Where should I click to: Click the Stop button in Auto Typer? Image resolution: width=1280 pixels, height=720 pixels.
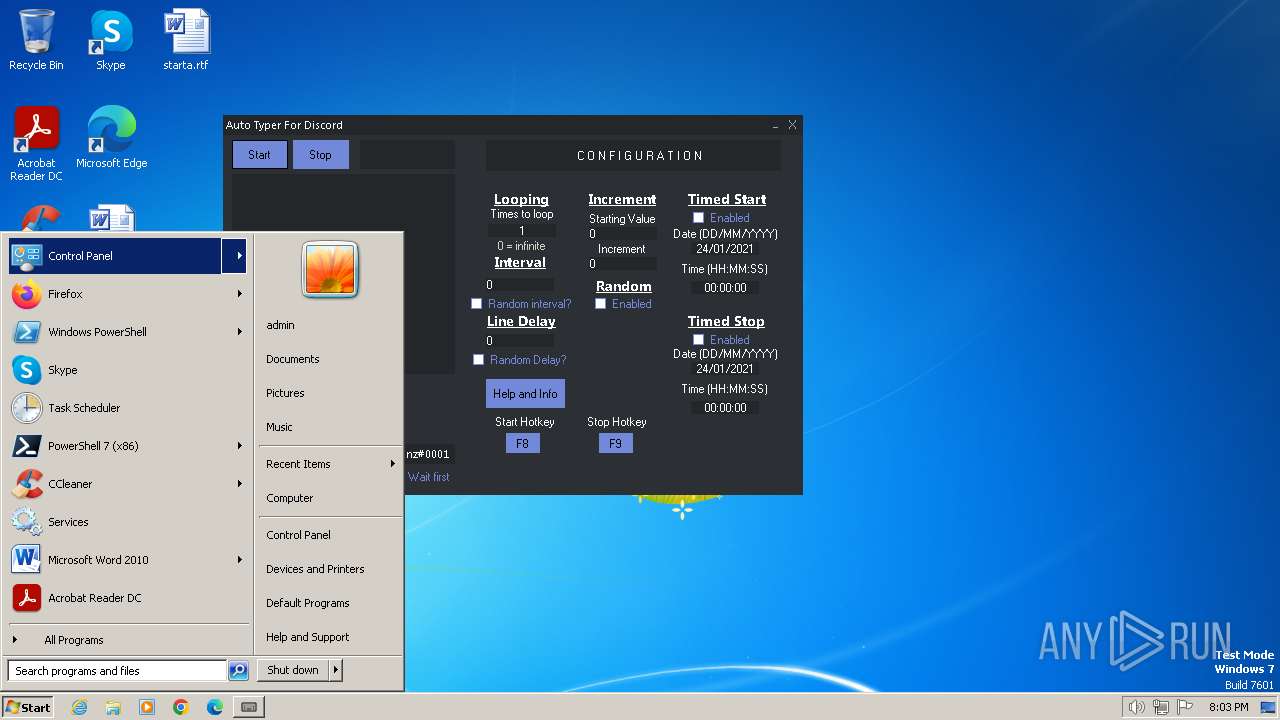click(321, 155)
